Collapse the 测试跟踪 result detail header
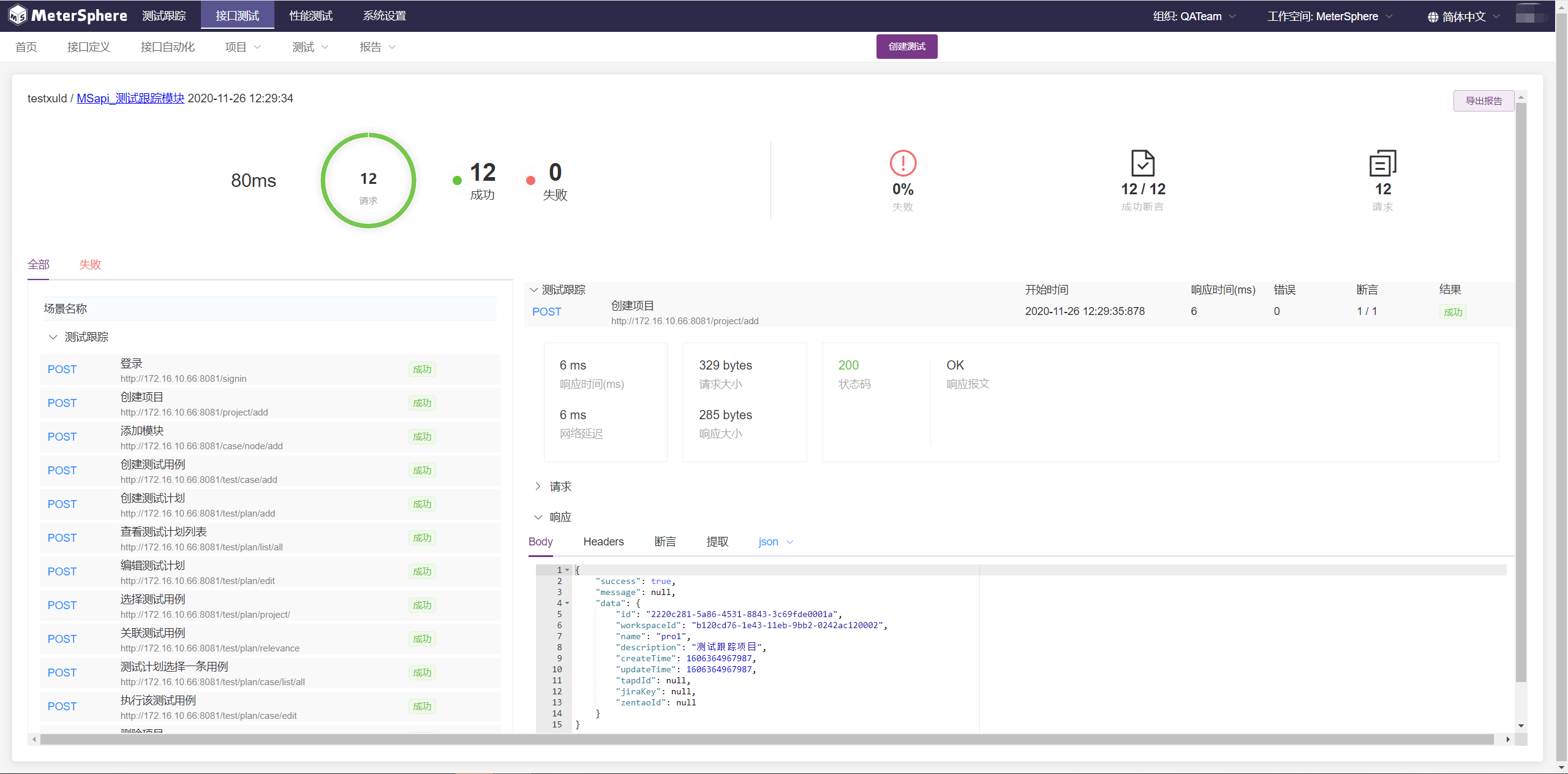The image size is (1568, 774). point(534,290)
